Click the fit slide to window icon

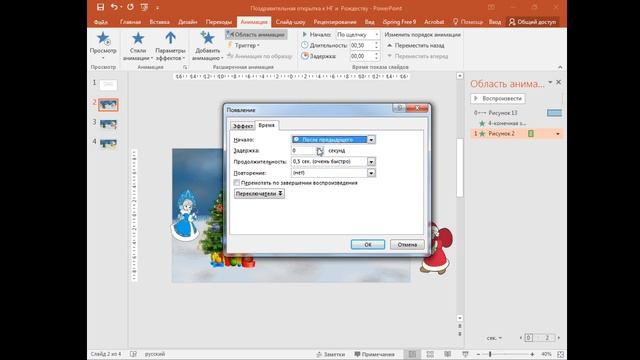[560, 354]
